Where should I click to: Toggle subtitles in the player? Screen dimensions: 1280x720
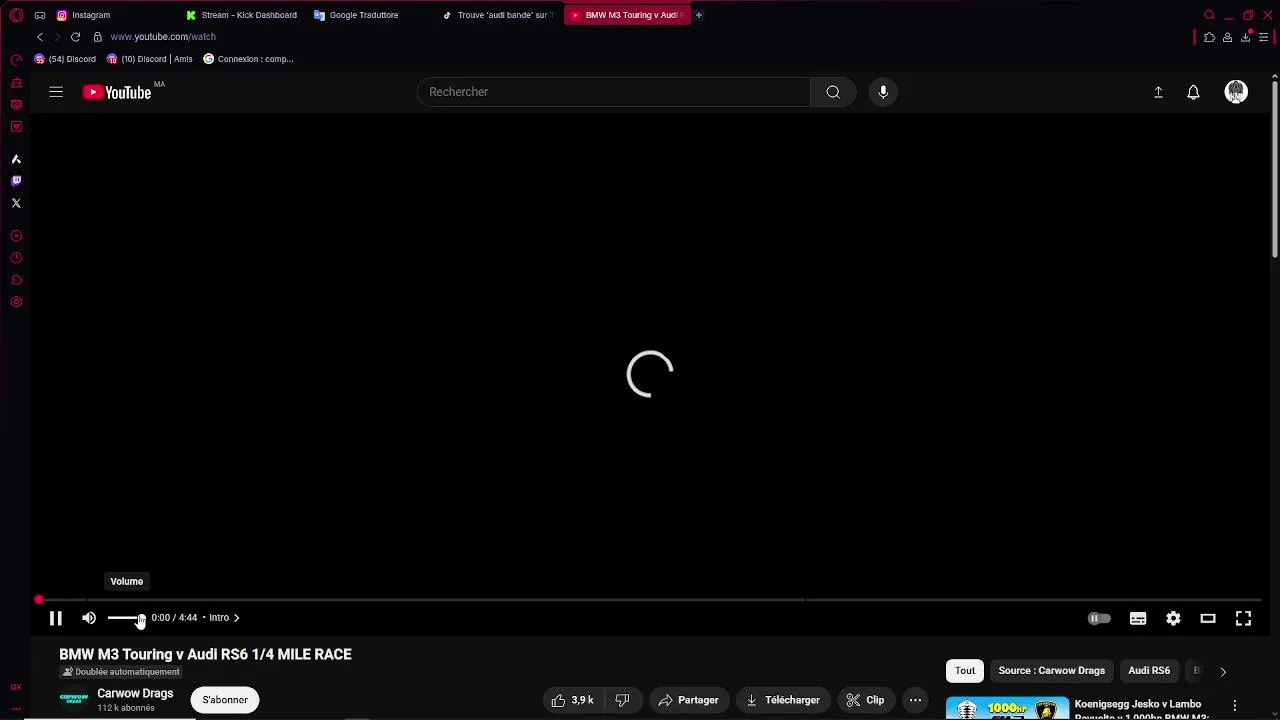click(1138, 618)
